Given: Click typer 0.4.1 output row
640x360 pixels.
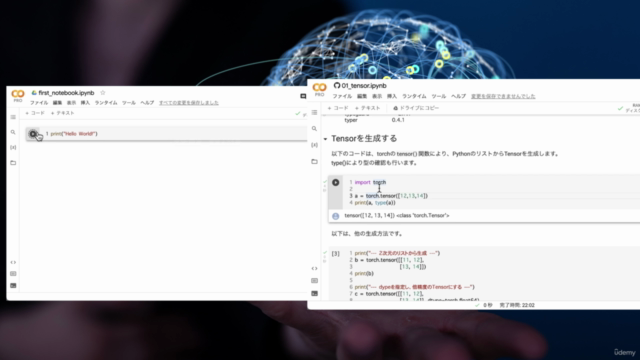Looking at the screenshot, I should pyautogui.click(x=374, y=120).
